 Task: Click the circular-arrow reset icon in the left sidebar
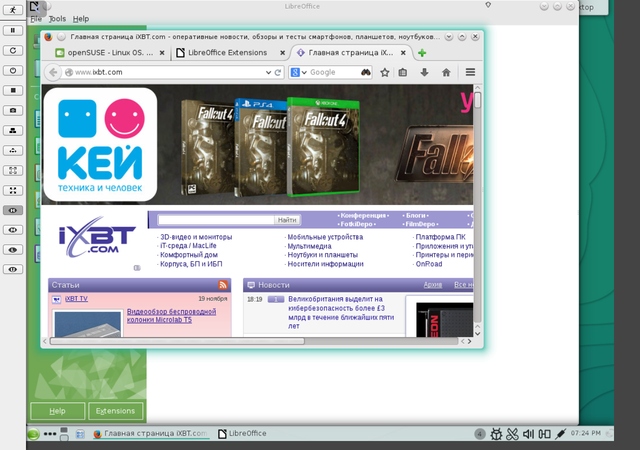pos(13,50)
